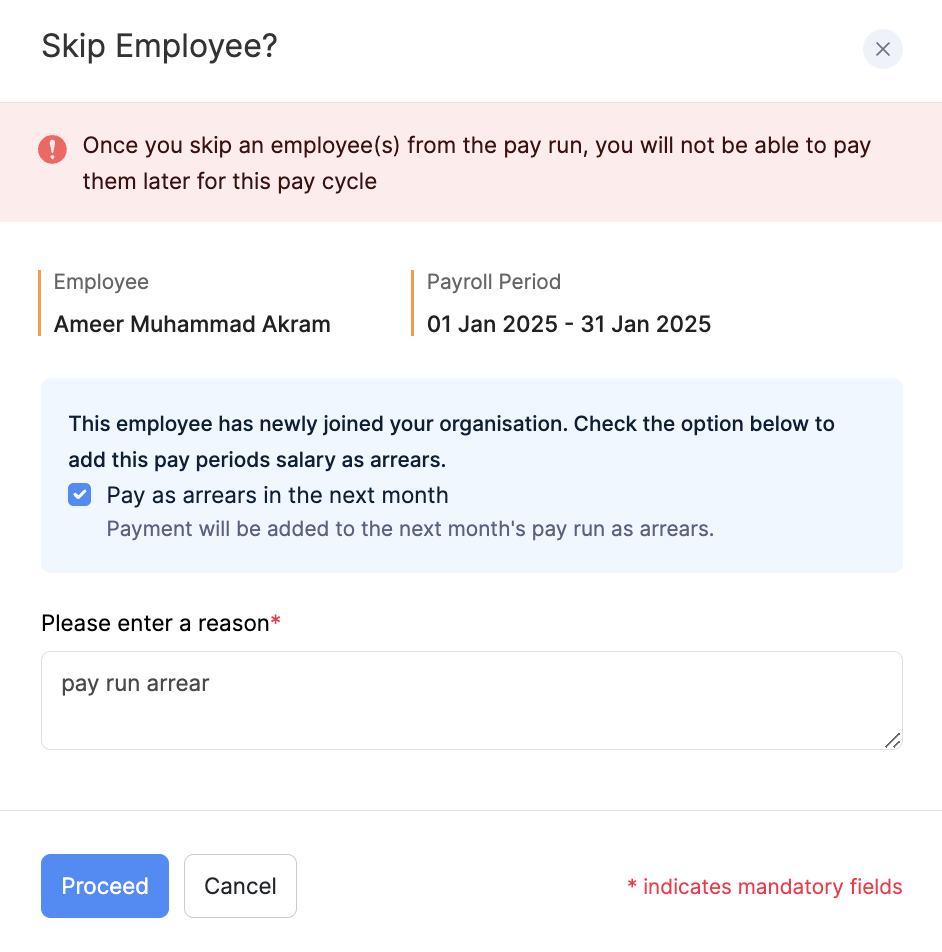Click the textarea resize grip handle
Viewport: 942px width, 952px height.
tap(893, 742)
